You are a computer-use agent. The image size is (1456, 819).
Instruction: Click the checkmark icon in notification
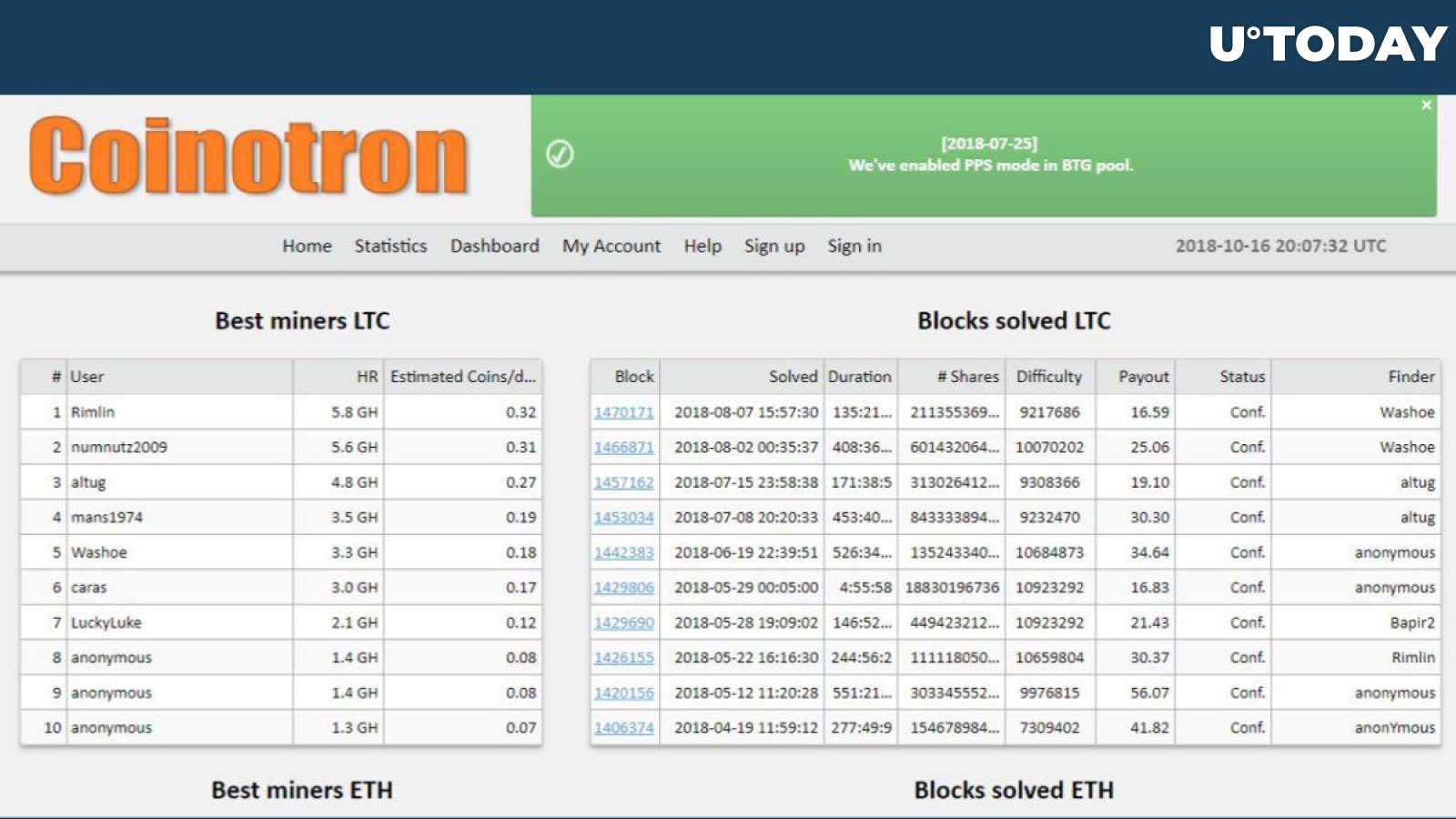point(560,154)
